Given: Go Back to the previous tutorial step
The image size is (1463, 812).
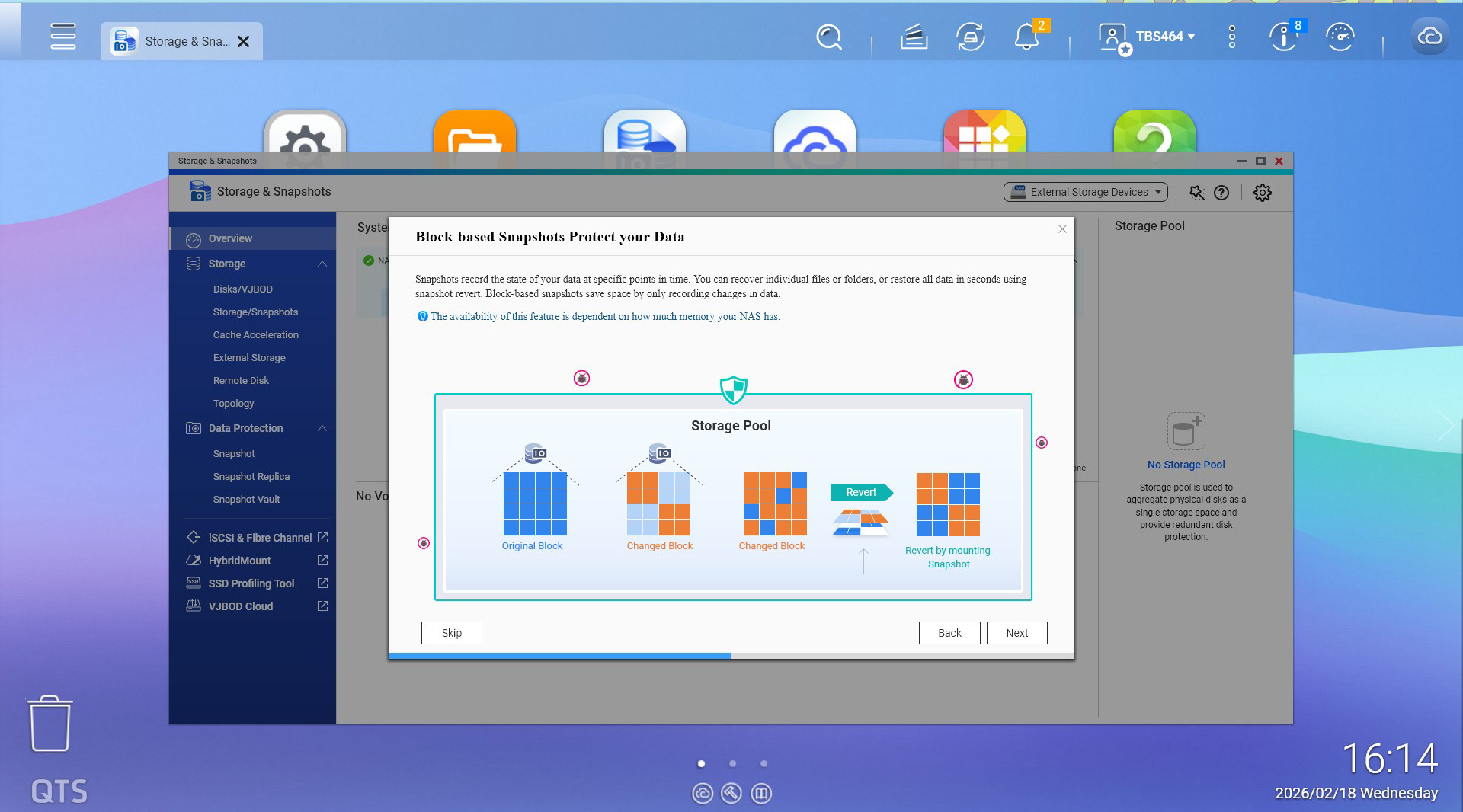Looking at the screenshot, I should (949, 633).
